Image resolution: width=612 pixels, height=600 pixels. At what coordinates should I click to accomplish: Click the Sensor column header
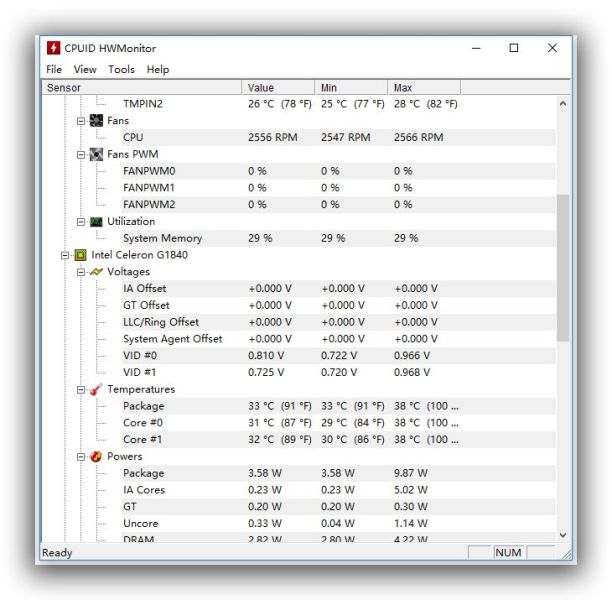tap(142, 87)
